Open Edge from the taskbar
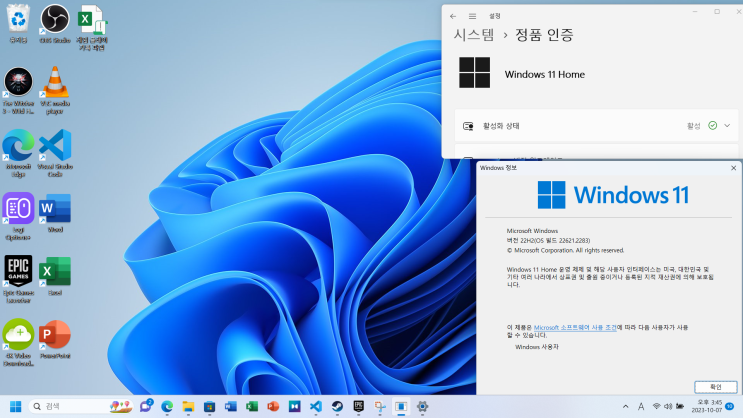Screen dimensions: 743x418 [167, 407]
